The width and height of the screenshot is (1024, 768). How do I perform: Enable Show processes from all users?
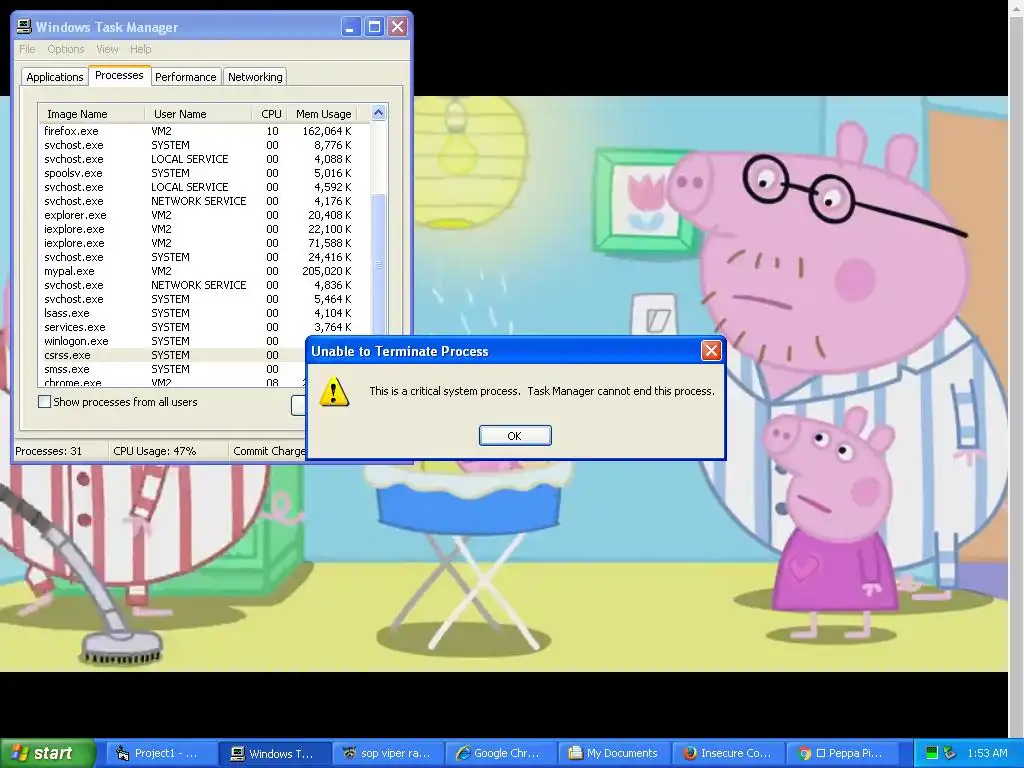pos(44,402)
